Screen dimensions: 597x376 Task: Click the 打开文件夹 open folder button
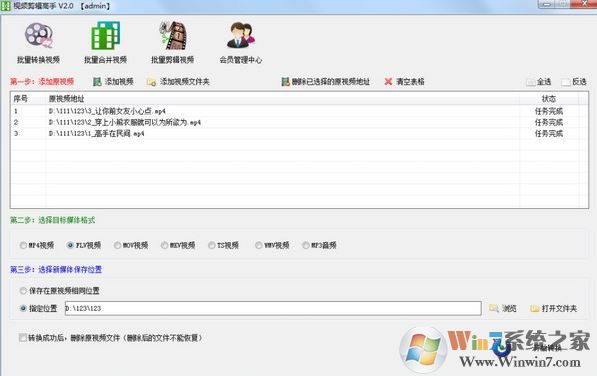tap(554, 308)
